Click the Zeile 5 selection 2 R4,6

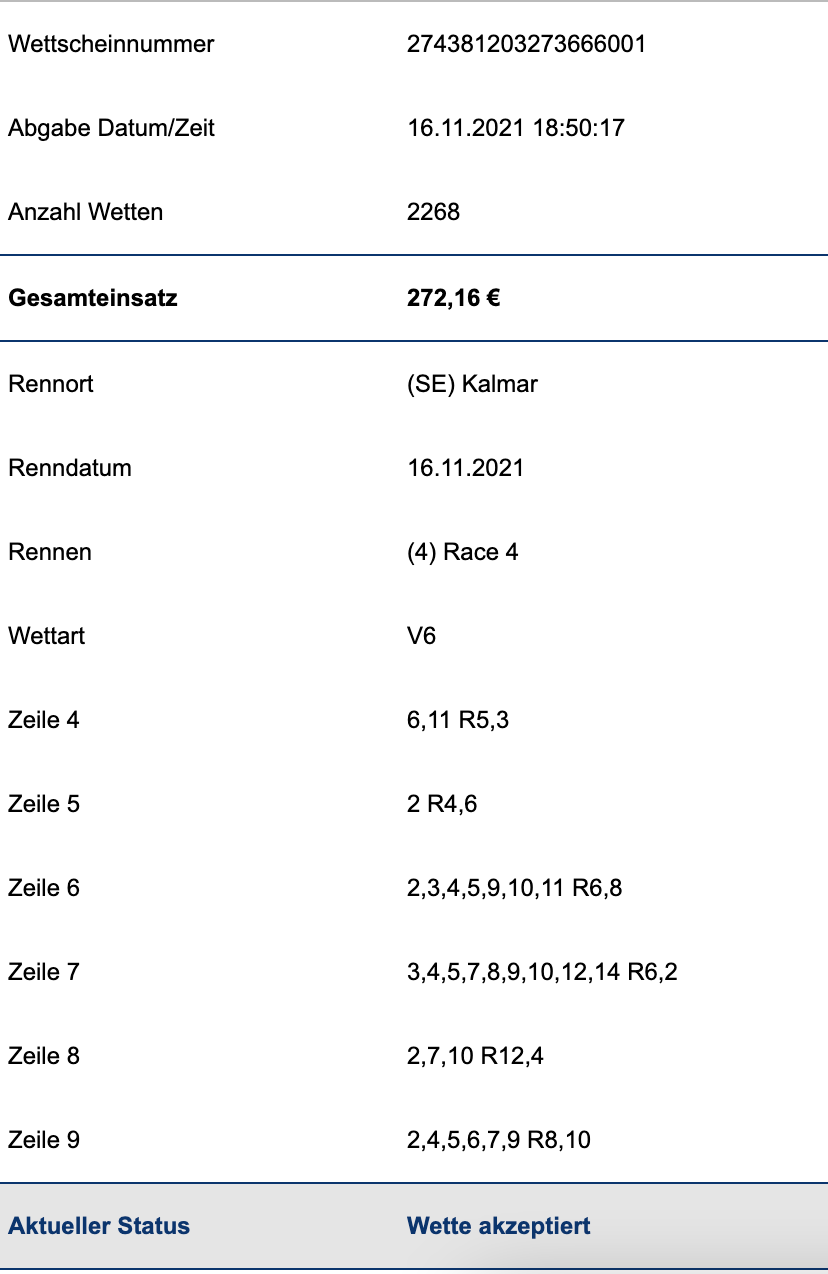point(442,804)
